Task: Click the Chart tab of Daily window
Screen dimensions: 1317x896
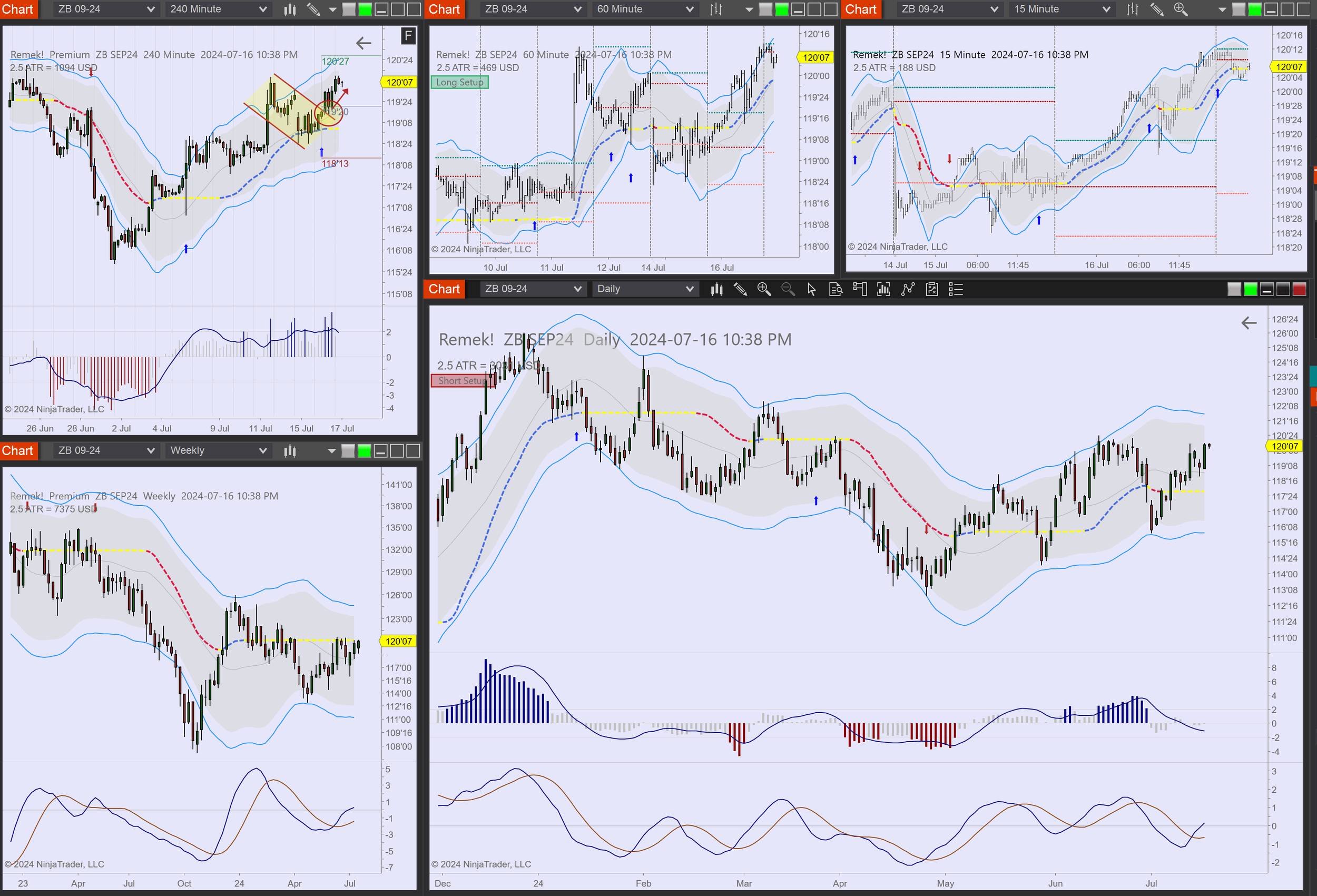Action: 444,289
